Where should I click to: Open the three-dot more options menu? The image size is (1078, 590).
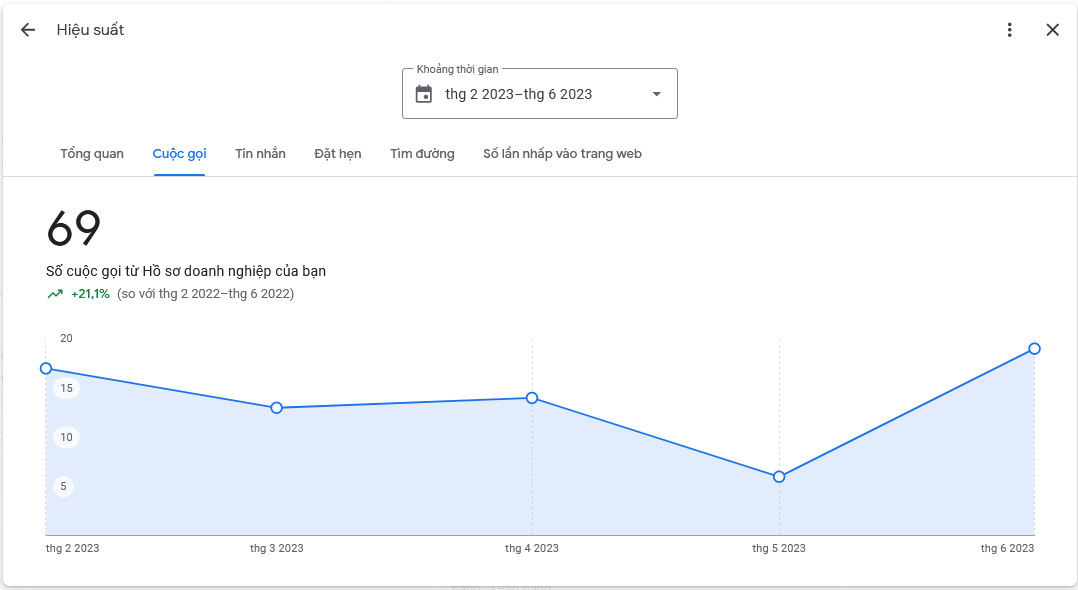(1009, 30)
